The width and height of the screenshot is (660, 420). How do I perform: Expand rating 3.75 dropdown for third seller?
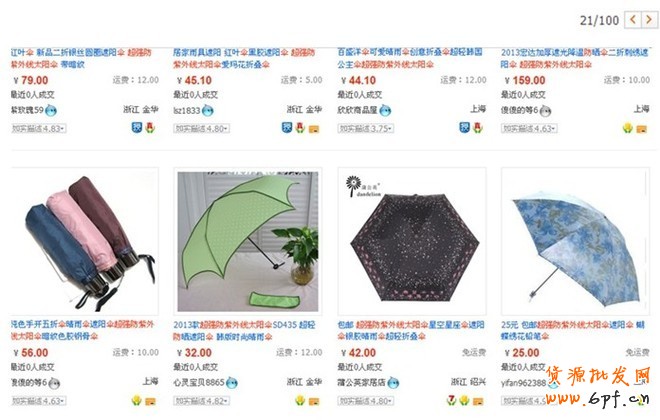coord(366,128)
